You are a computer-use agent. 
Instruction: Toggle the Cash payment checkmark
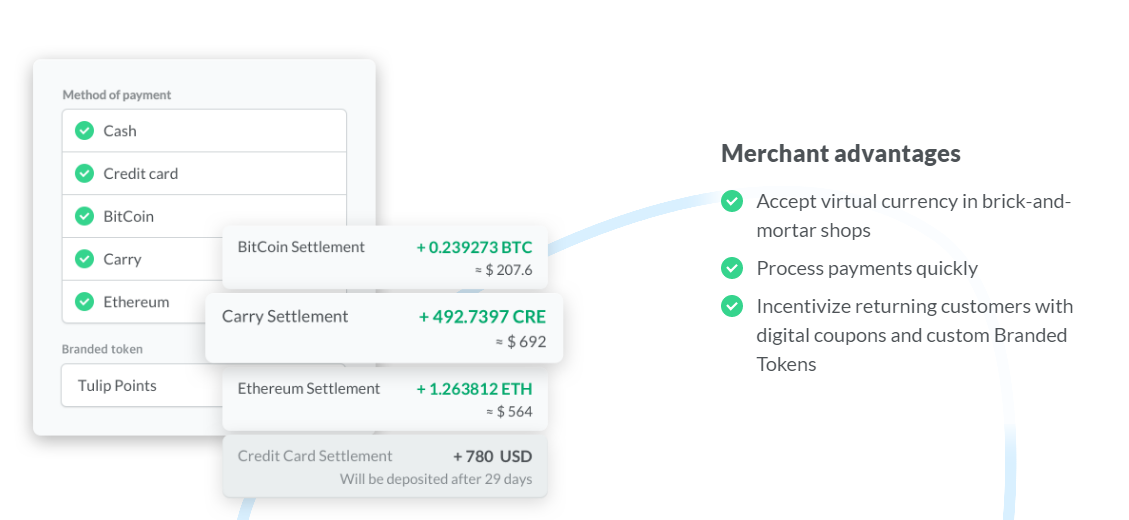click(84, 131)
